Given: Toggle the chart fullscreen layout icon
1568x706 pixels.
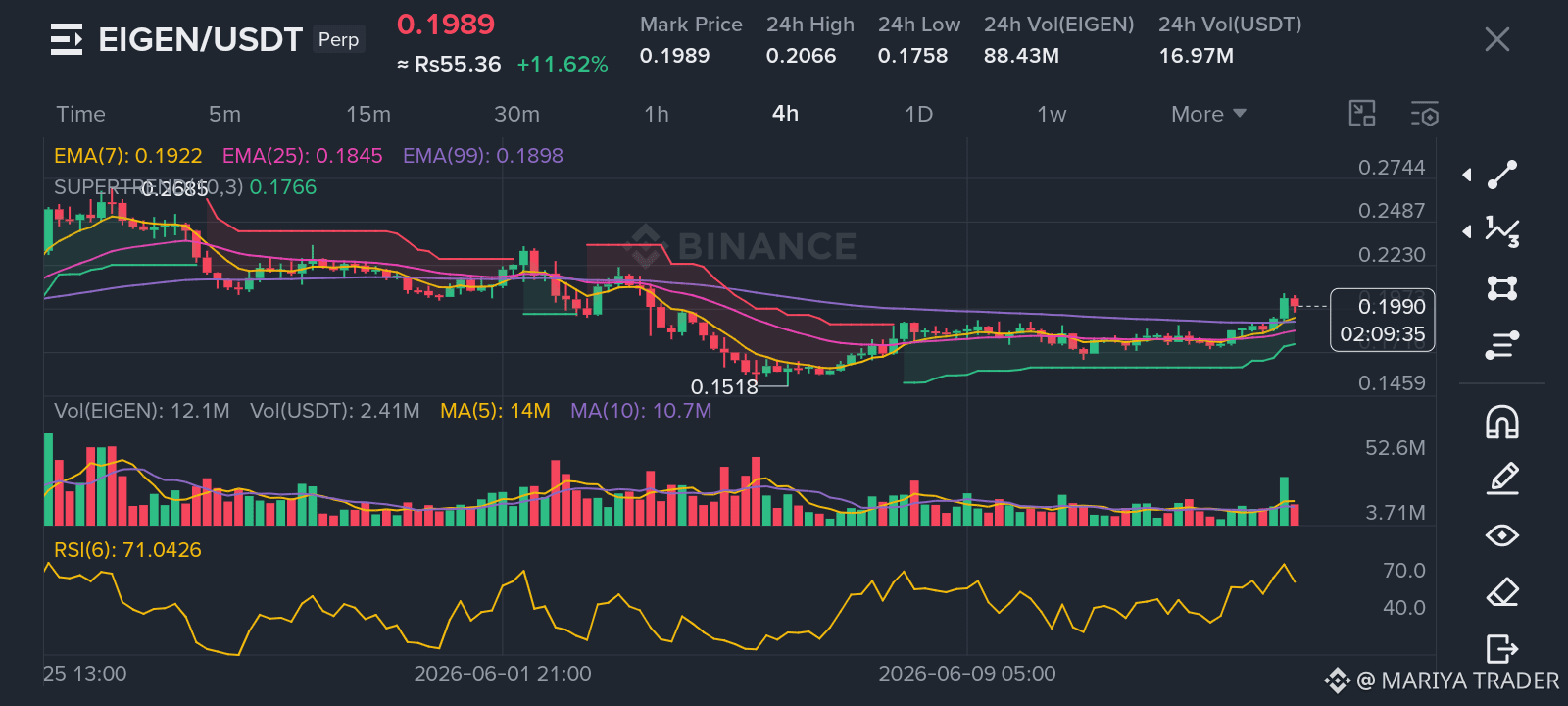Looking at the screenshot, I should [x=1362, y=114].
